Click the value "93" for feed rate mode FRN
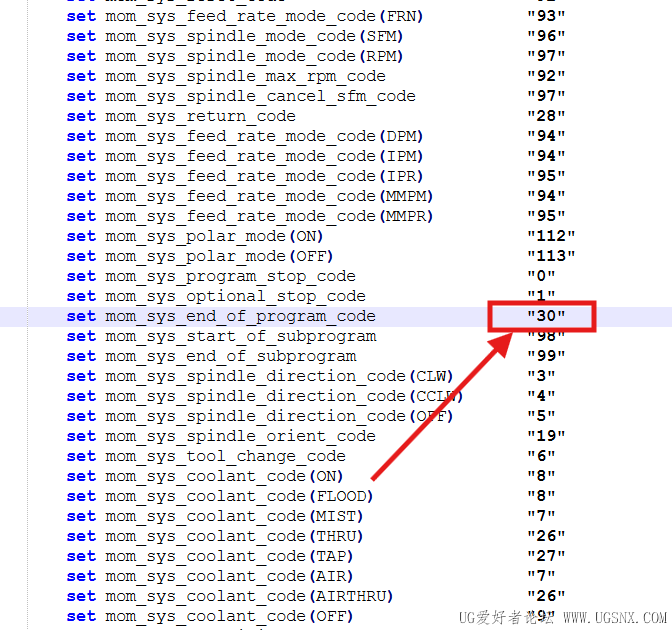 point(546,16)
